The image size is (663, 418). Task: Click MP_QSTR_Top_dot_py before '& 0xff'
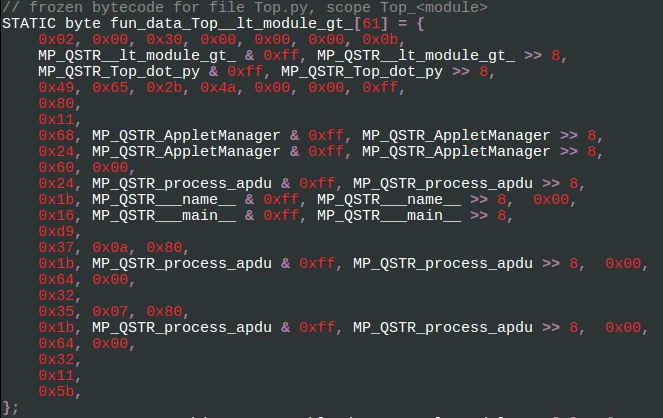click(x=119, y=71)
